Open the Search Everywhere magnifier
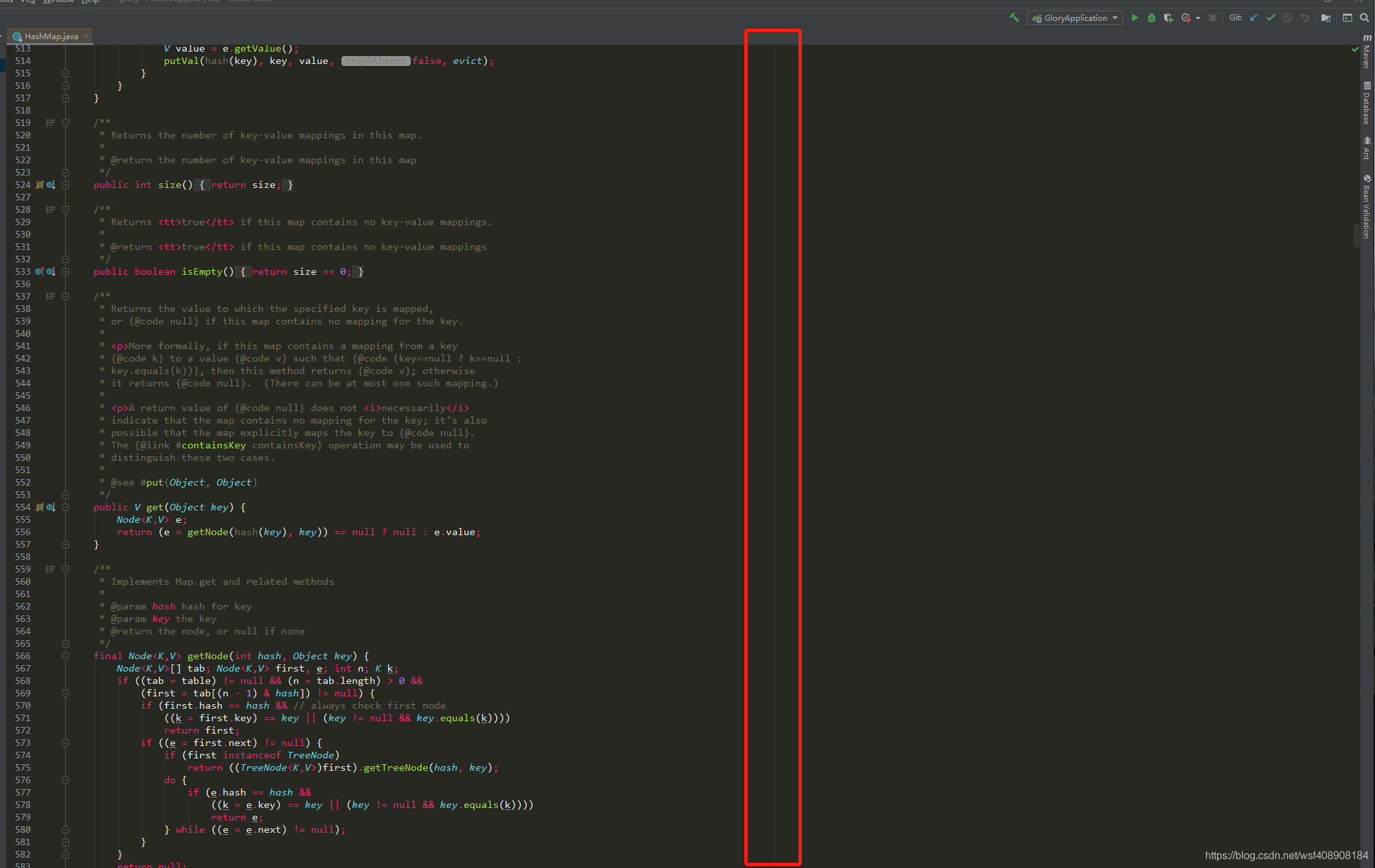This screenshot has width=1375, height=868. pos(1365,18)
